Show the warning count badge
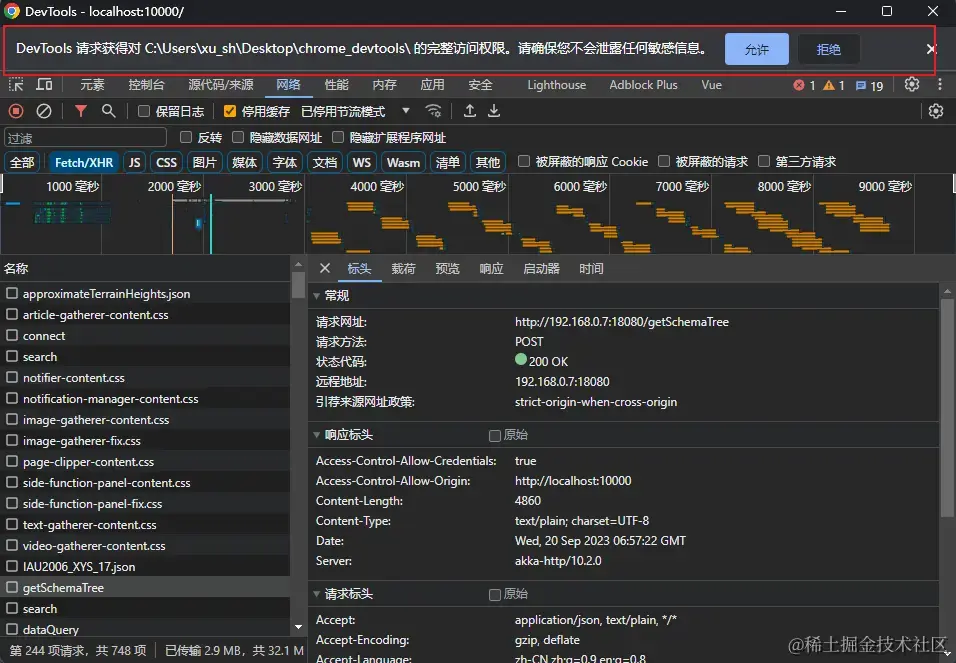This screenshot has width=956, height=663. [x=833, y=85]
